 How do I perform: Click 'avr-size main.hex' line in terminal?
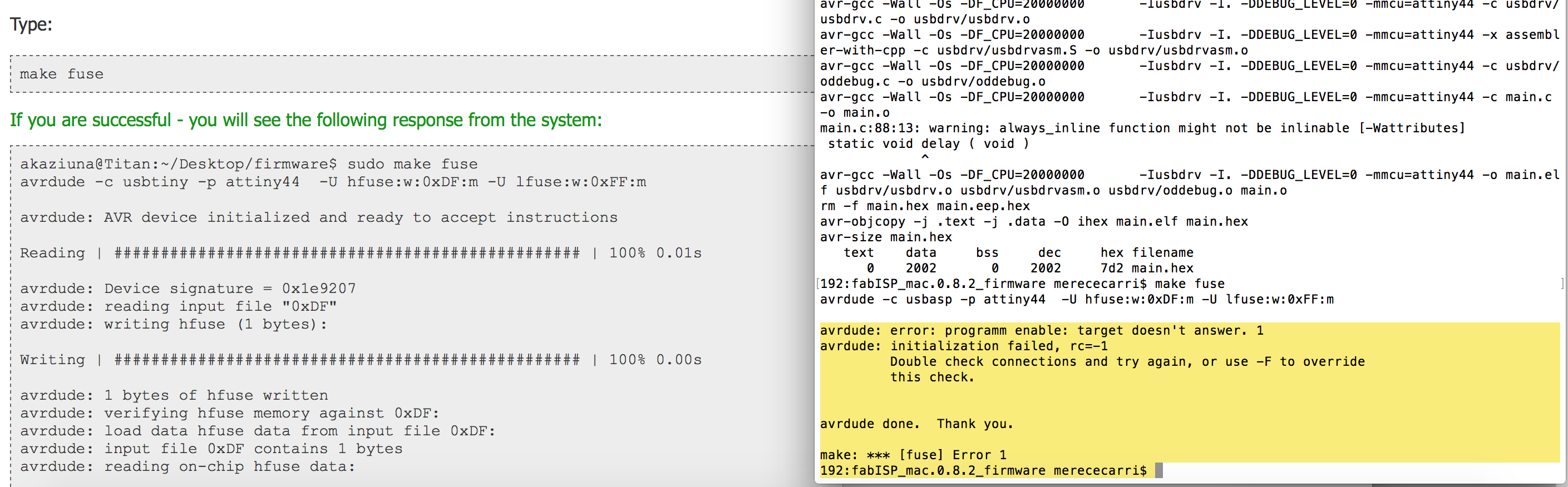click(886, 237)
